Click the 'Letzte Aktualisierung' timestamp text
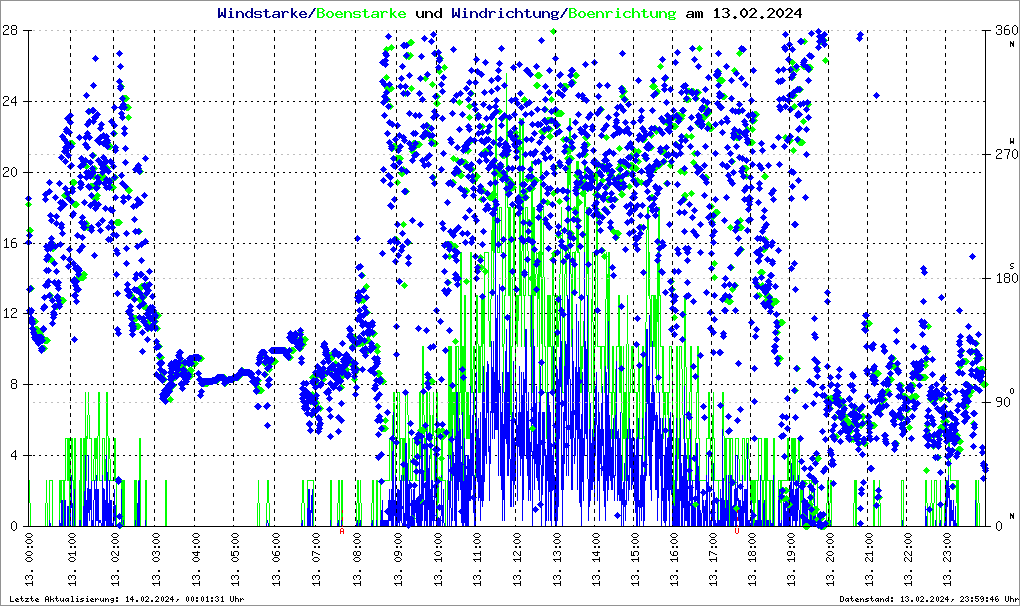The height and width of the screenshot is (606, 1020). [x=127, y=599]
